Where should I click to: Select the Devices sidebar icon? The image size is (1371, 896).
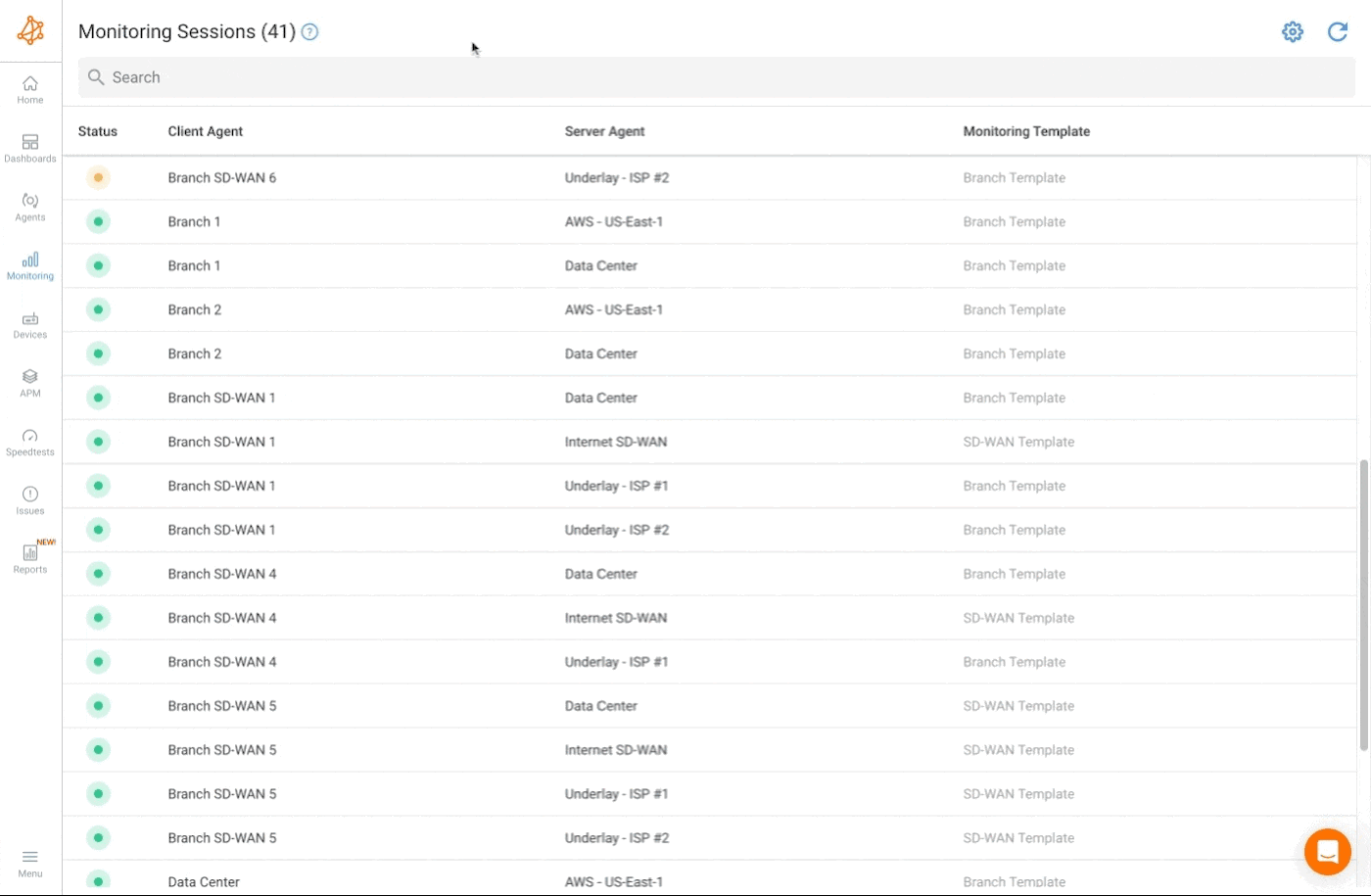point(29,324)
